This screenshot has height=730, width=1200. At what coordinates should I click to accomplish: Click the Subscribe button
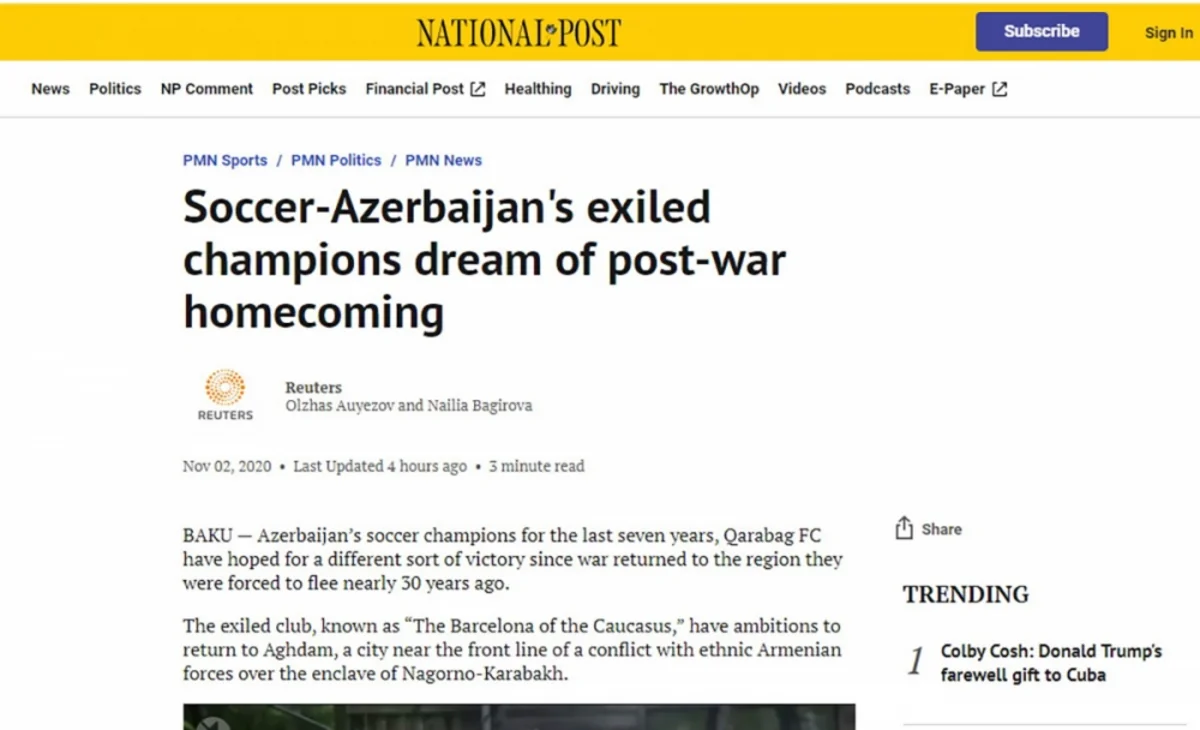click(x=1041, y=31)
